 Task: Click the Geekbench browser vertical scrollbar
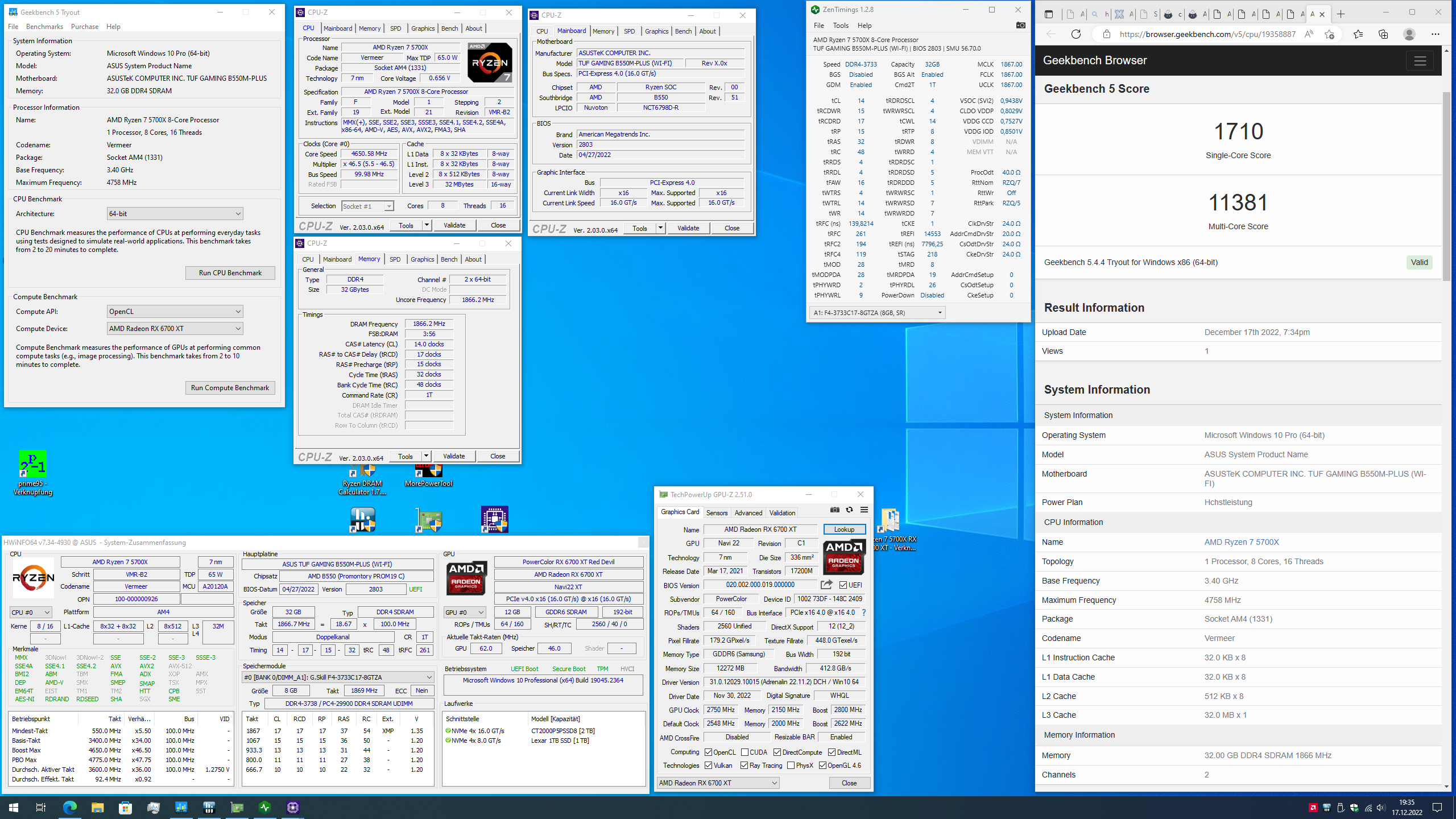pyautogui.click(x=1446, y=188)
